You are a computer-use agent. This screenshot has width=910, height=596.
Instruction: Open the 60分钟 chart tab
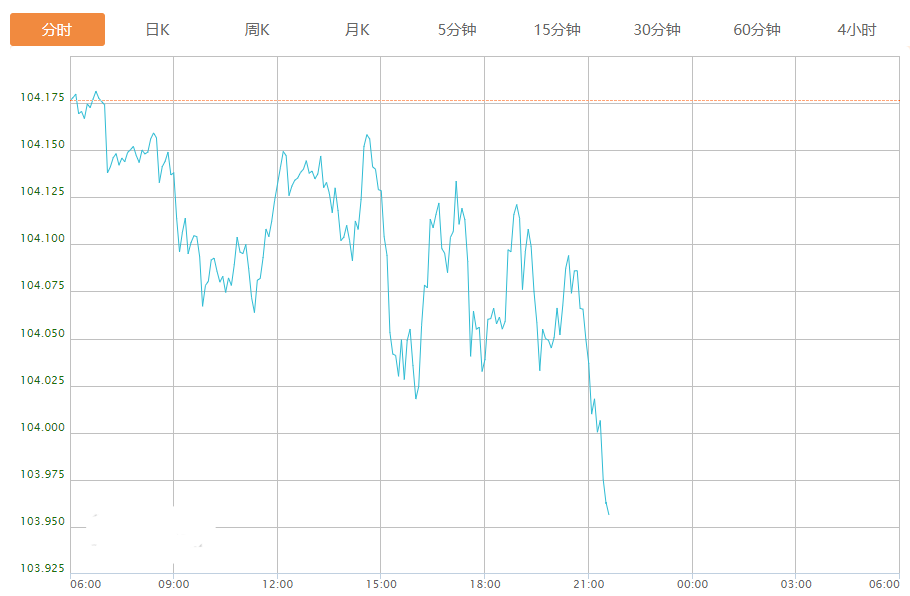tap(757, 30)
